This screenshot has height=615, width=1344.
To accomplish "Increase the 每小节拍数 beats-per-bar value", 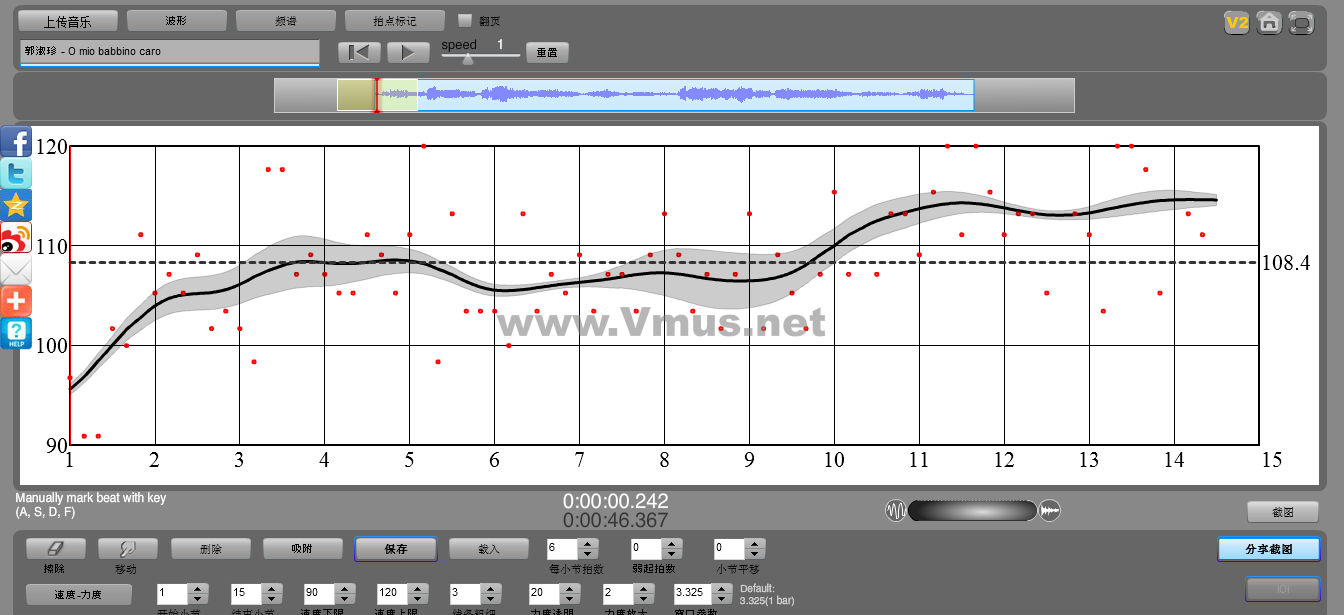I will click(589, 544).
